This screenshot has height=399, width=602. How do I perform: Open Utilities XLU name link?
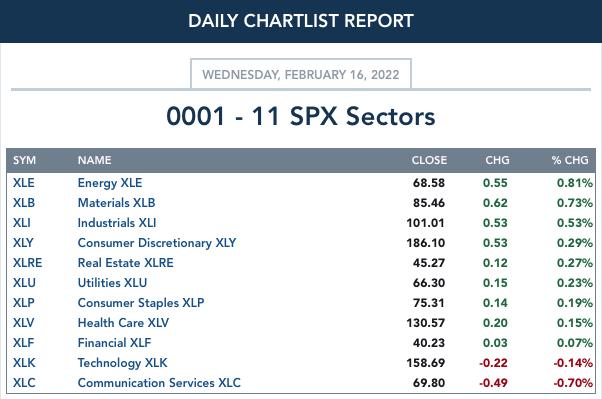(112, 283)
